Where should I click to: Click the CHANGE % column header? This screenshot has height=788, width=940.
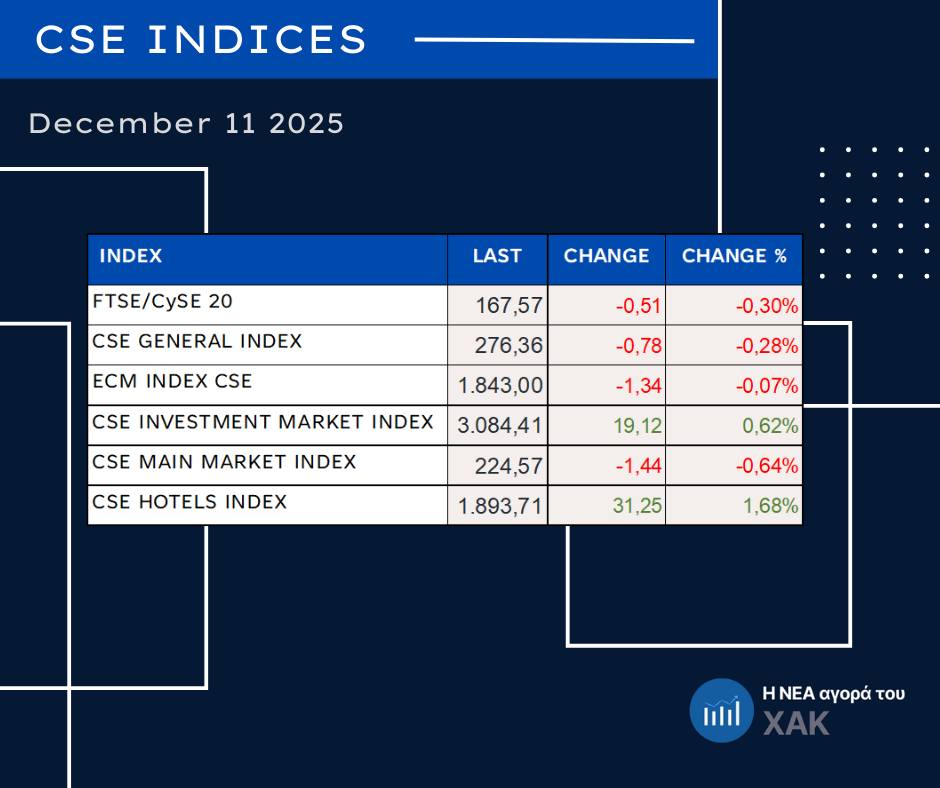coord(734,256)
